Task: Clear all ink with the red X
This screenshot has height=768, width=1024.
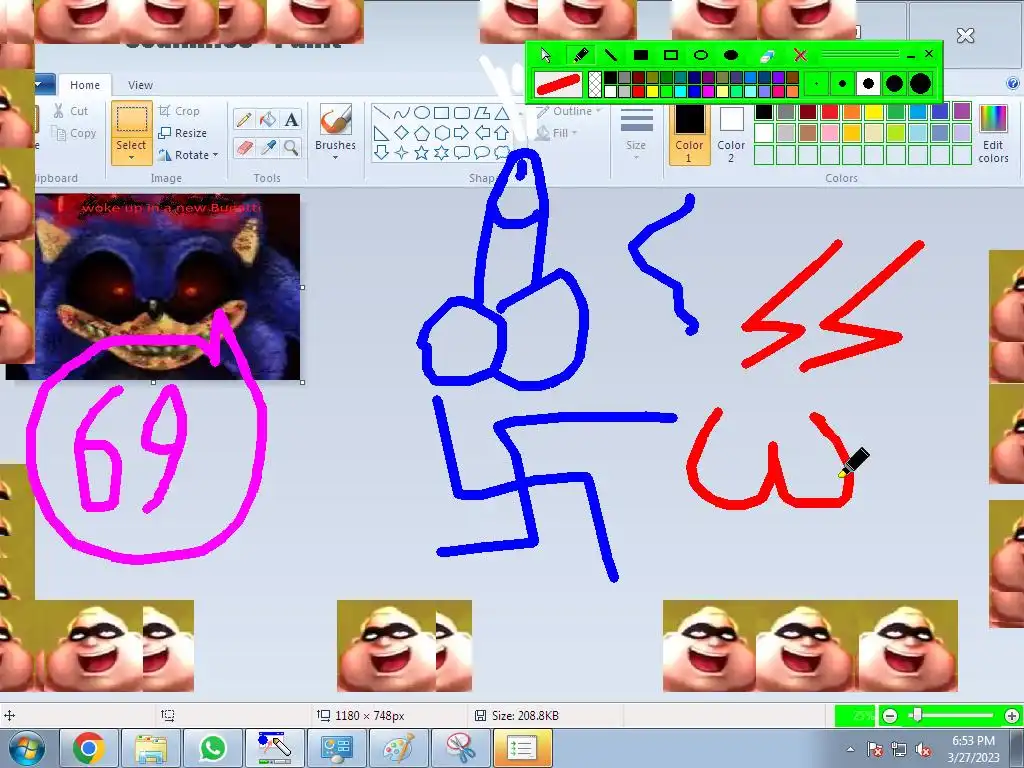Action: pyautogui.click(x=800, y=55)
